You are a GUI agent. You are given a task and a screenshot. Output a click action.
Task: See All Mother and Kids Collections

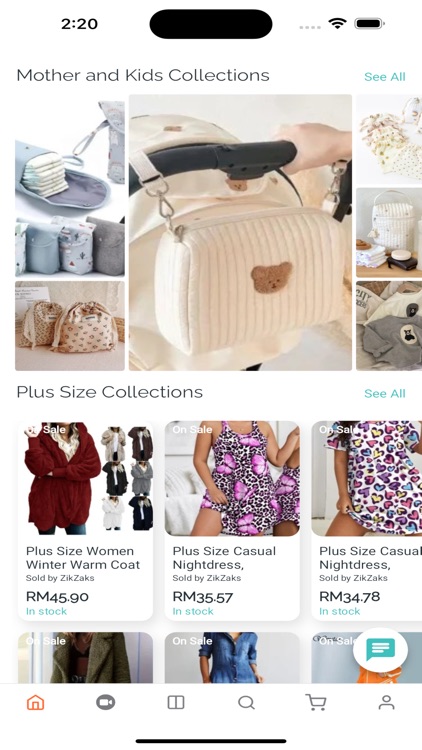tap(384, 77)
